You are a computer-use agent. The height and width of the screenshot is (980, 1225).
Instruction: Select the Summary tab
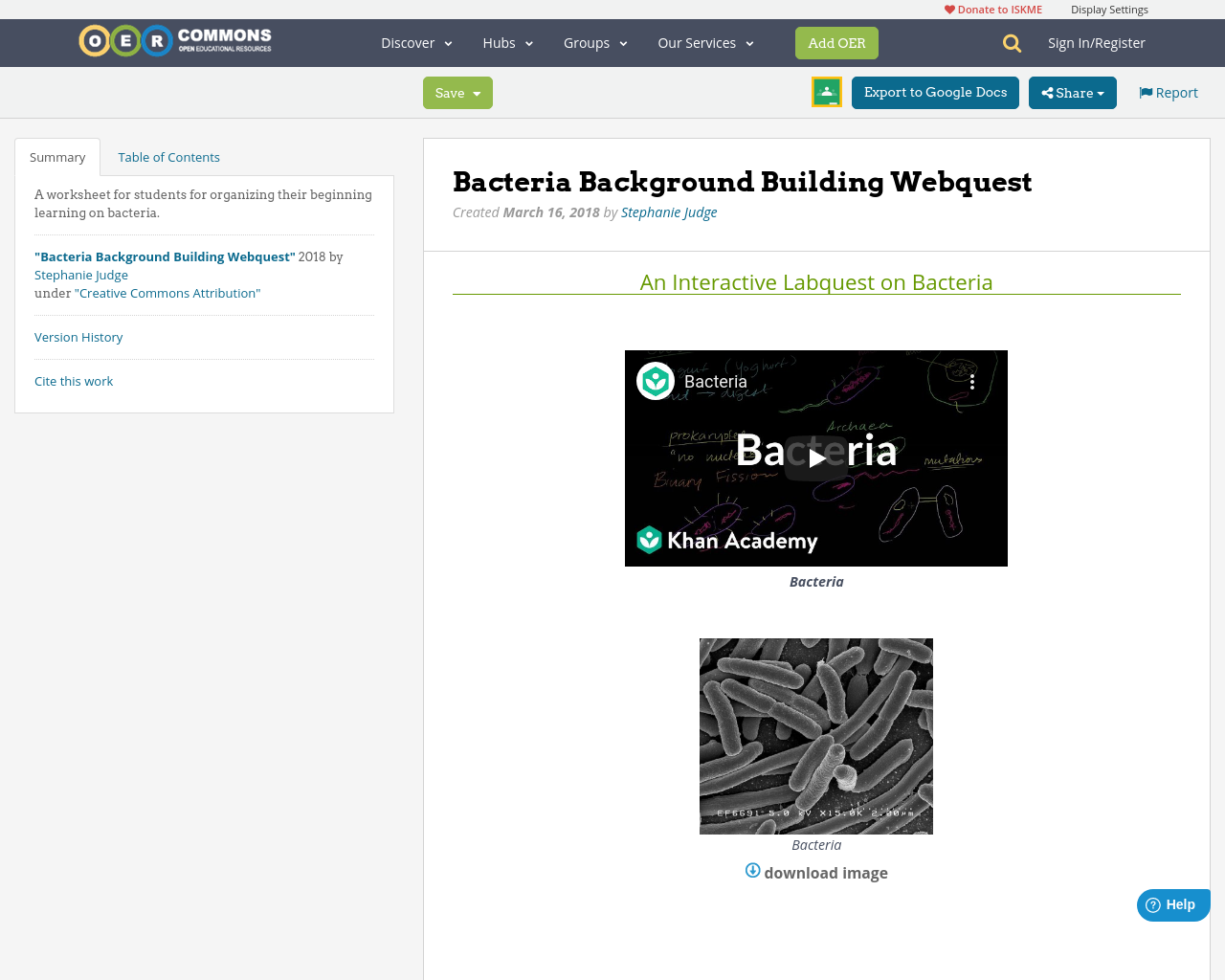coord(56,155)
